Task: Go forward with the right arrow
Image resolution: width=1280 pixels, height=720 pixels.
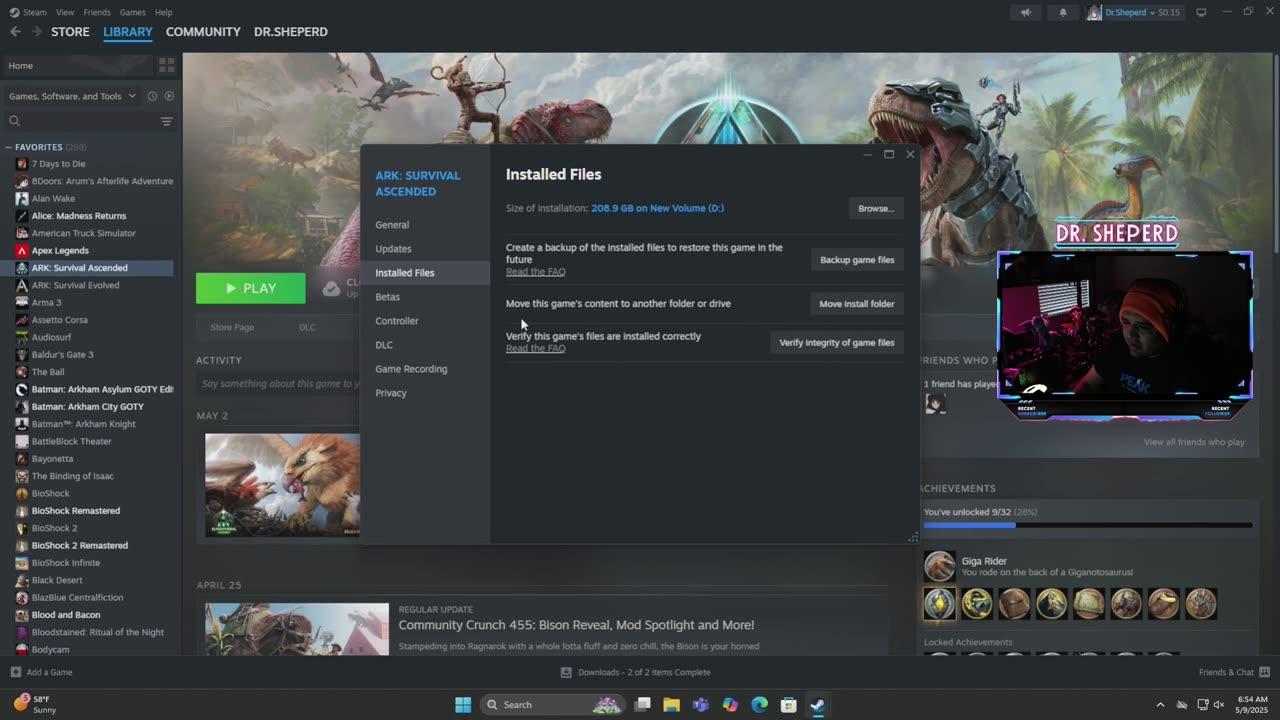Action: 37,32
